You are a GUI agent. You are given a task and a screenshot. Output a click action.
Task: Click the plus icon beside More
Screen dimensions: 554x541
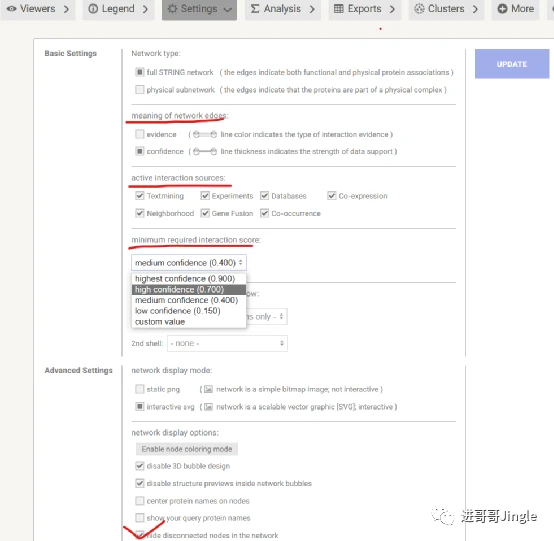[x=502, y=8]
